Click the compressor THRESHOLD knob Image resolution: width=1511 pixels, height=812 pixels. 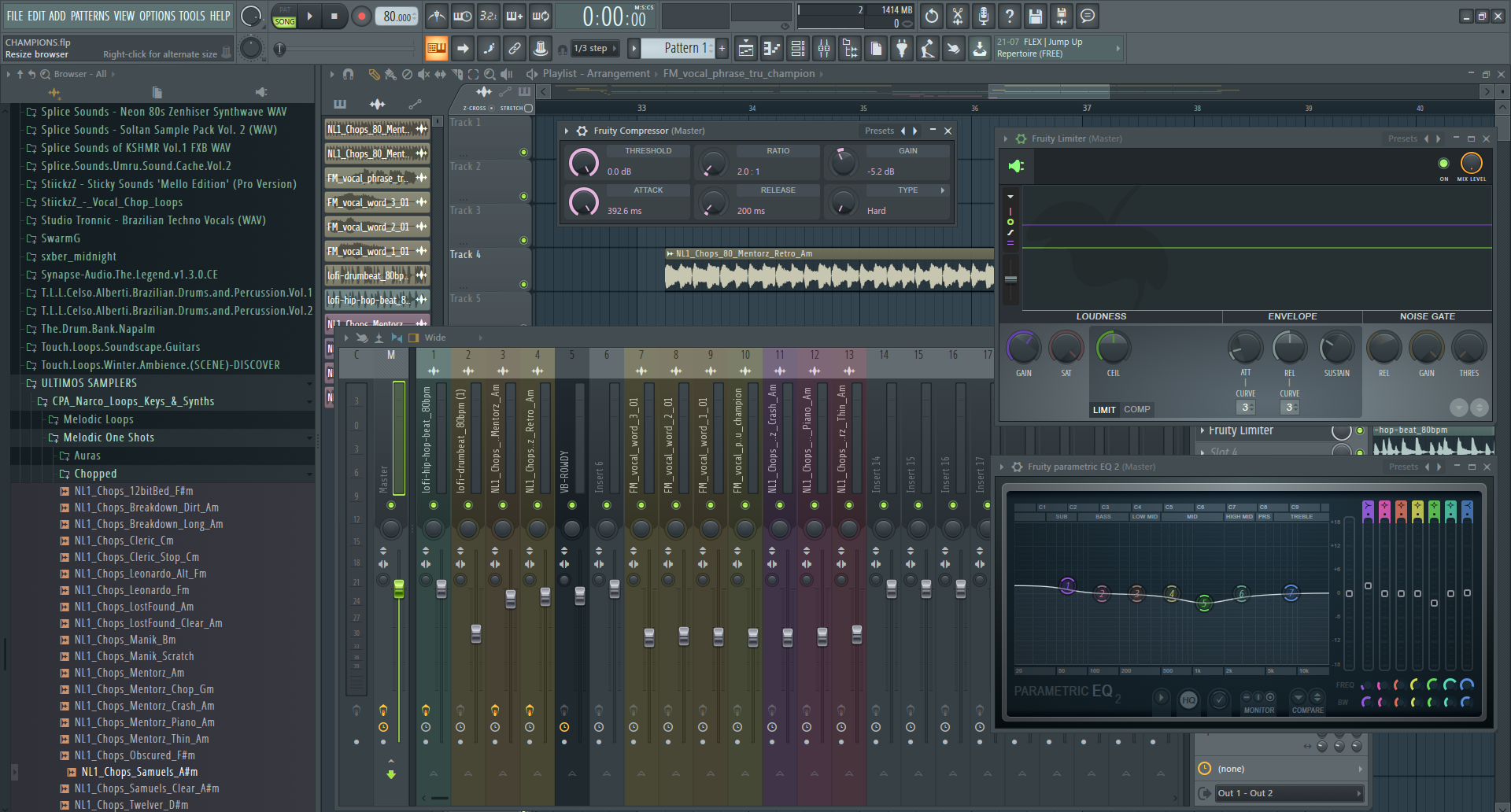click(583, 163)
